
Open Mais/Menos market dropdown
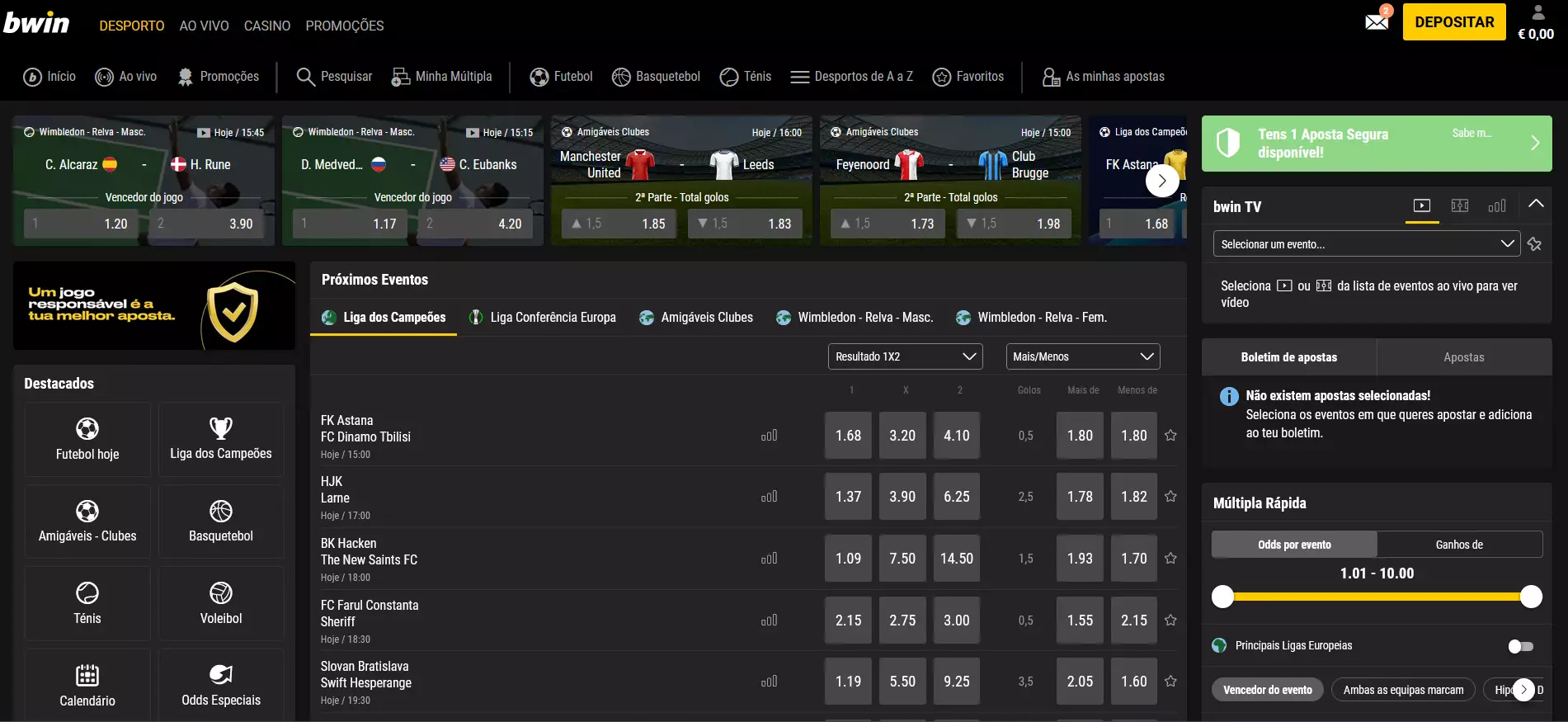point(1082,356)
